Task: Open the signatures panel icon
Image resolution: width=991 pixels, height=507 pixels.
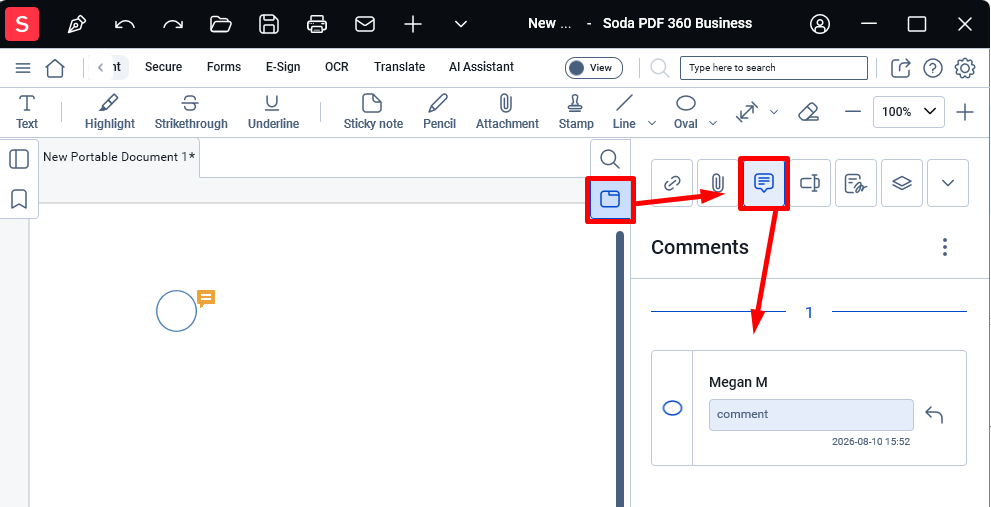Action: tap(856, 183)
